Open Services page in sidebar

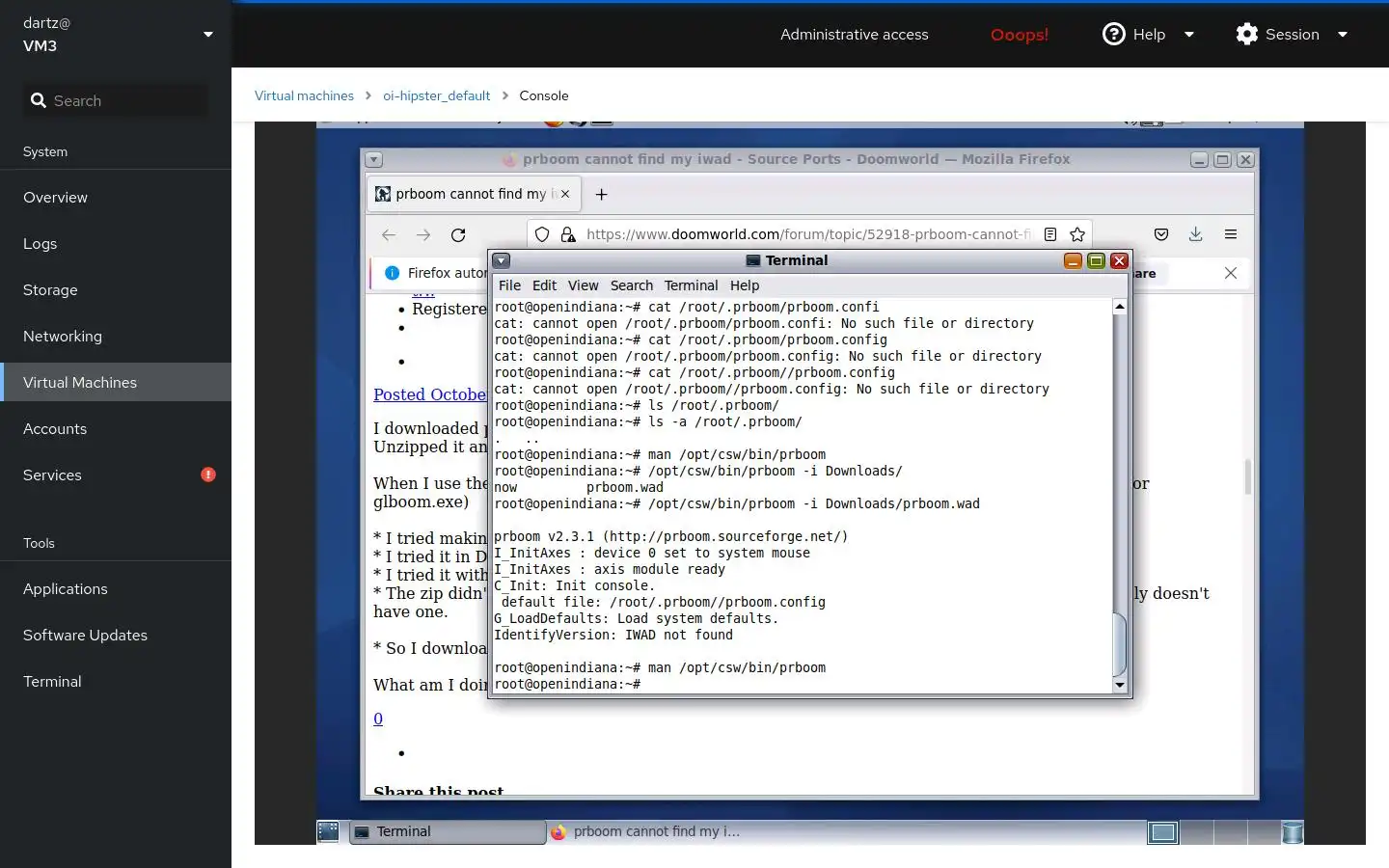coord(116,475)
